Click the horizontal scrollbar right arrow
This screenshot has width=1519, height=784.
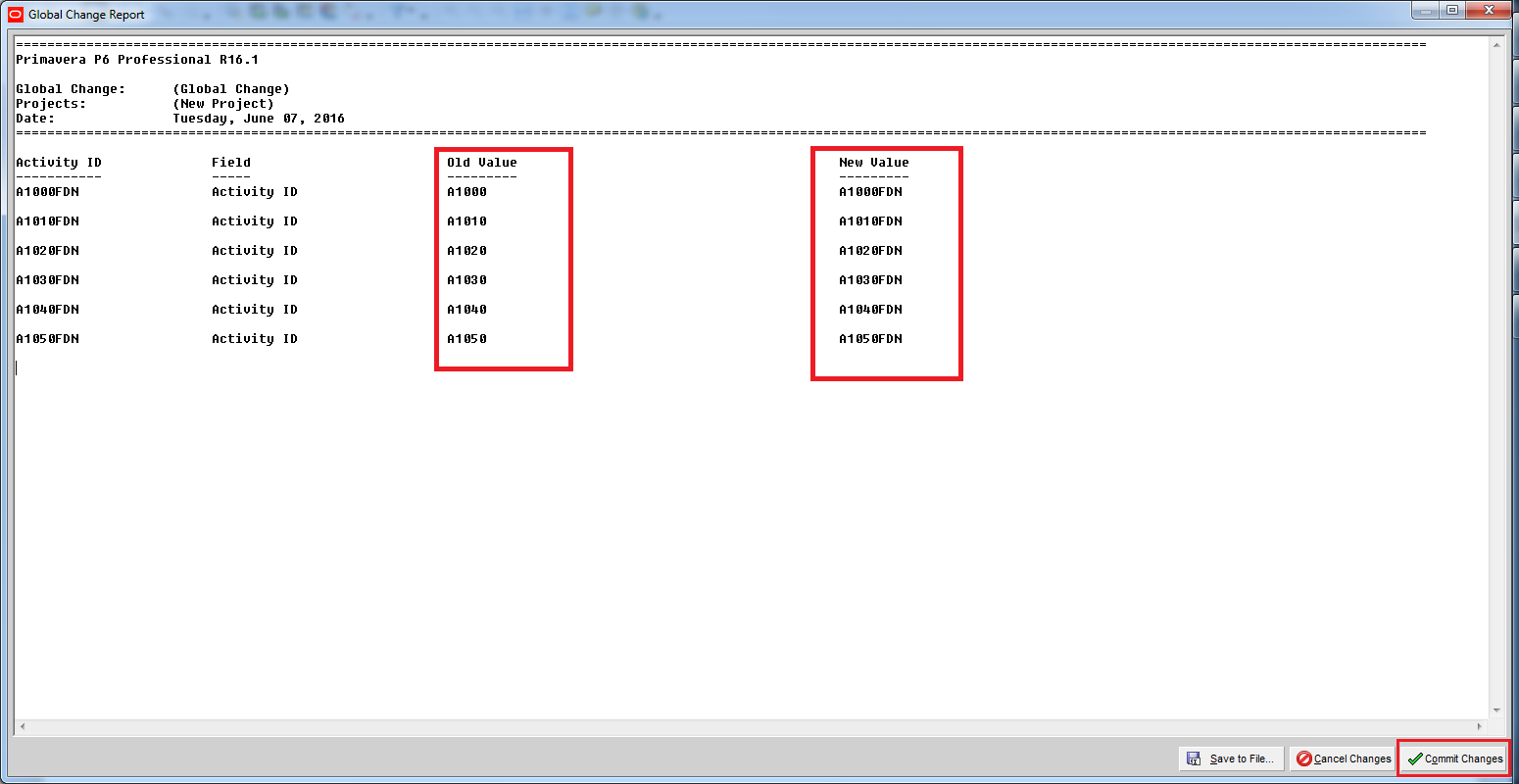pyautogui.click(x=1480, y=727)
